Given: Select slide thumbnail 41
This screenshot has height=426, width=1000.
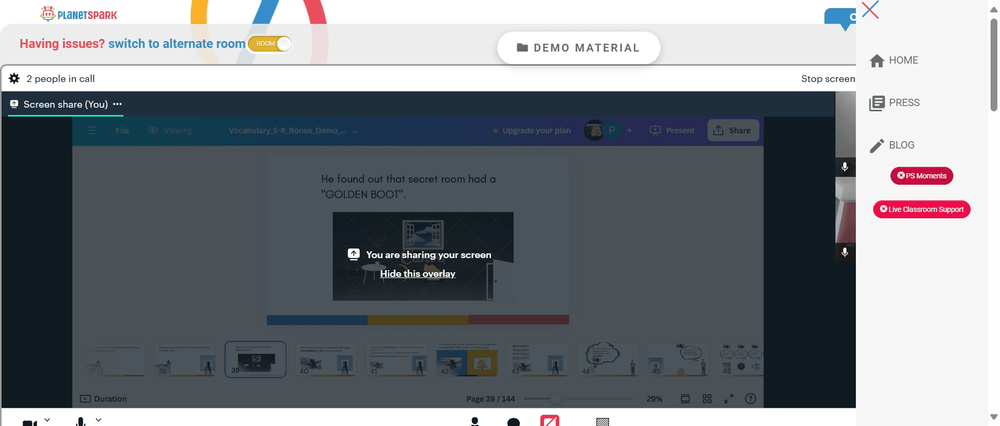Looking at the screenshot, I should (x=397, y=360).
